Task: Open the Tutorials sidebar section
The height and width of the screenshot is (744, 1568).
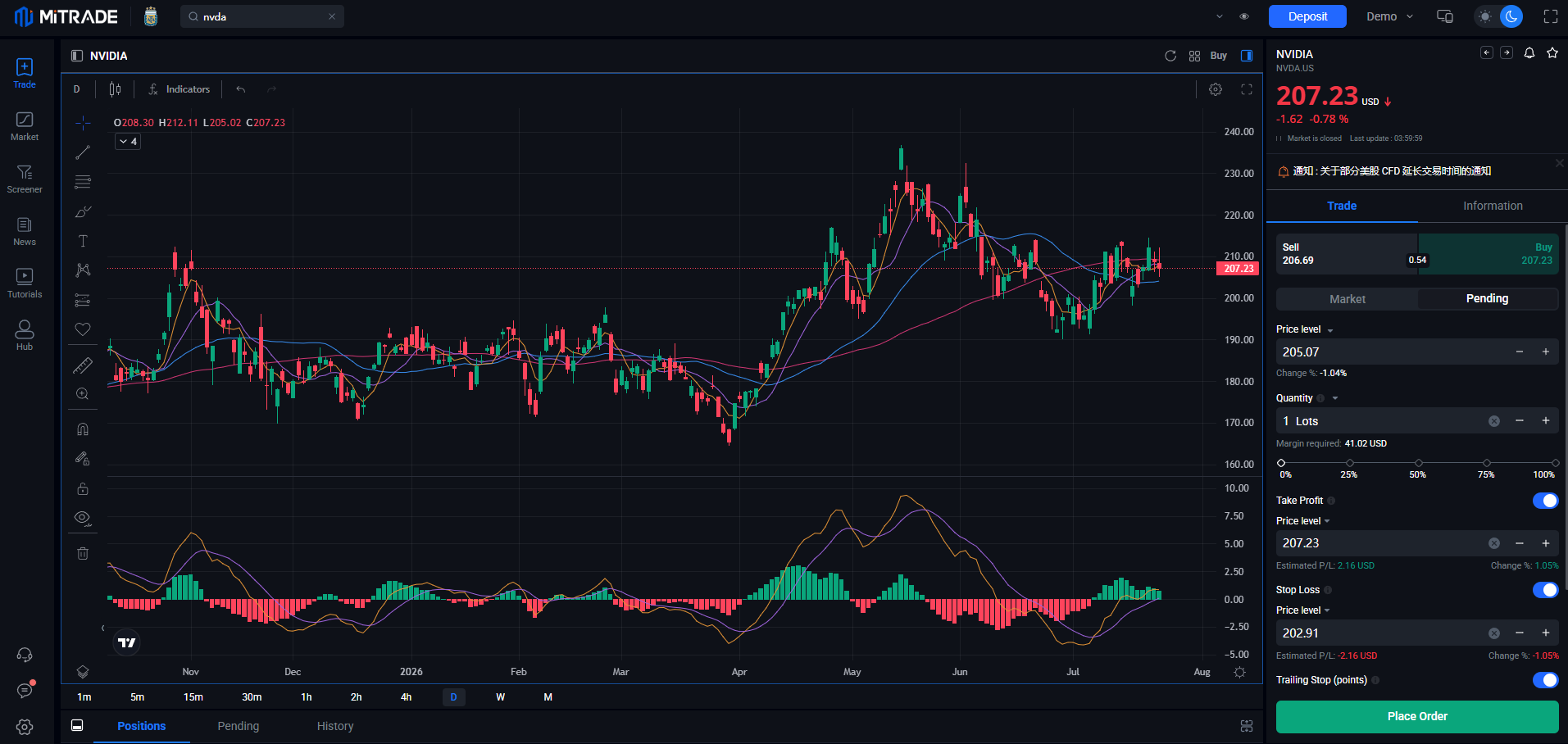Action: pyautogui.click(x=25, y=284)
